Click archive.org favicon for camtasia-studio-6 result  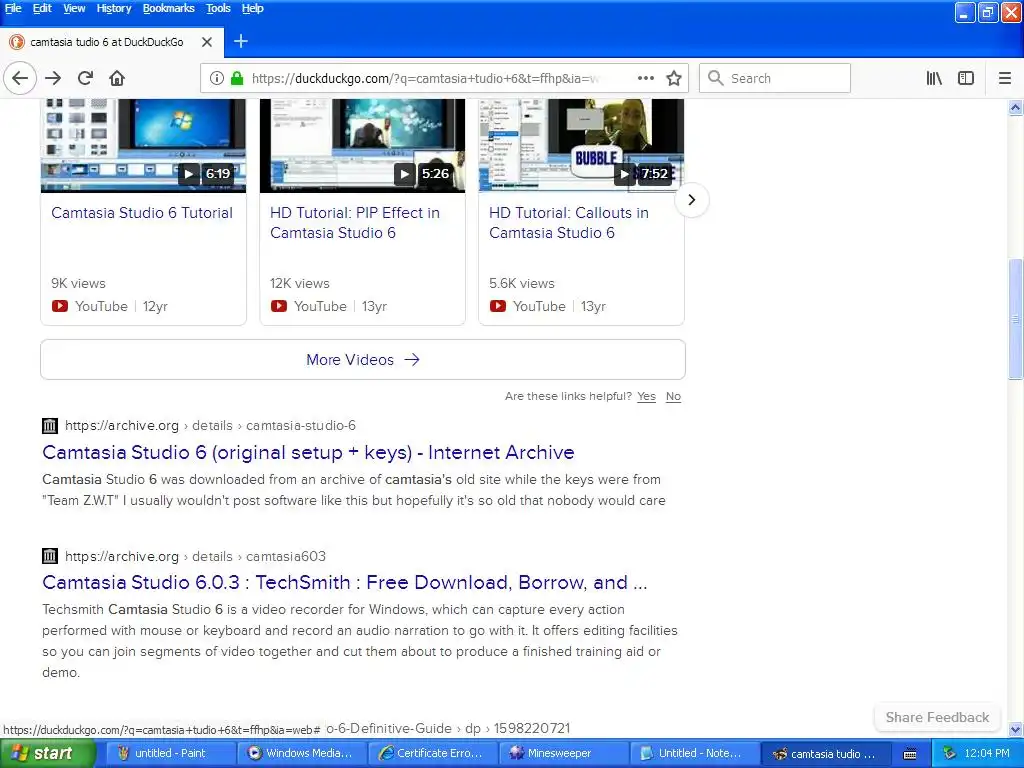[50, 426]
